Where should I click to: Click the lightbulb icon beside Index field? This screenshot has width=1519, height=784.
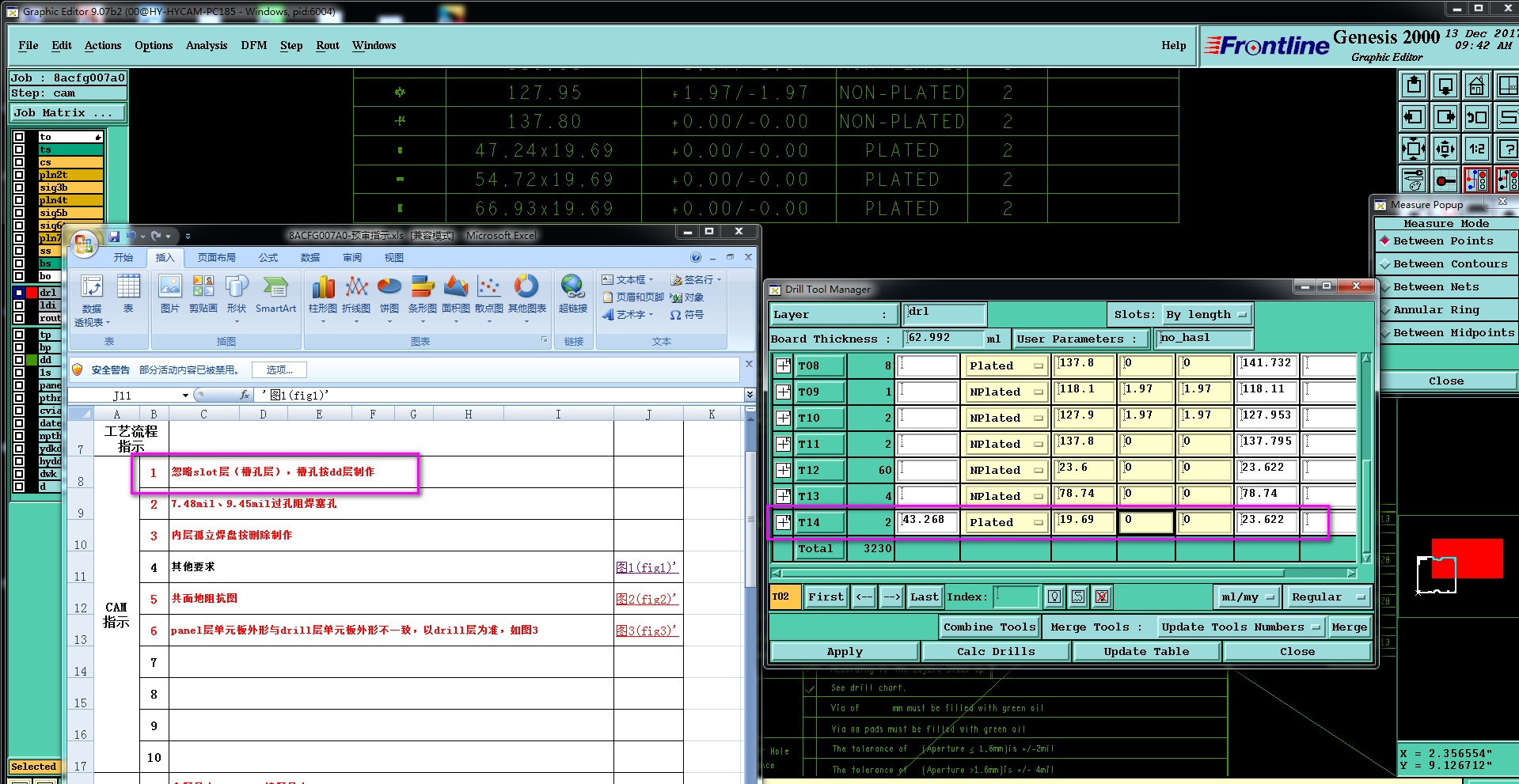[1054, 597]
